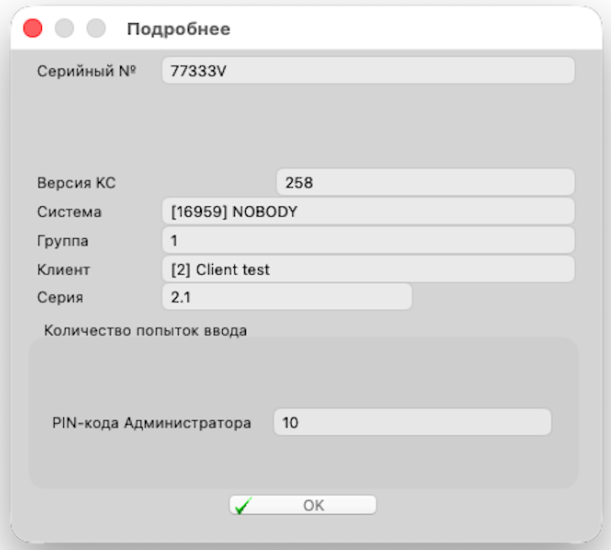Click the PIN-кода Администратора label

pos(152,423)
